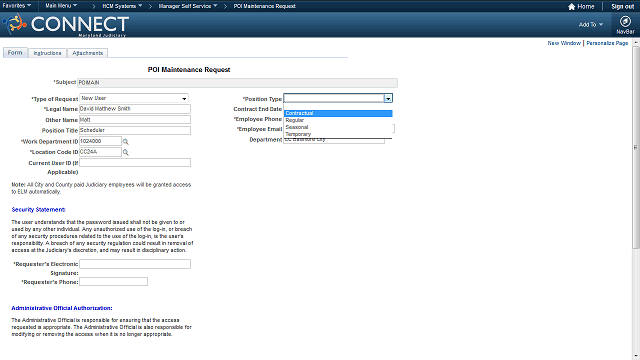Click the POI Maintenance Request title
The image size is (640, 360).
[x=189, y=70]
